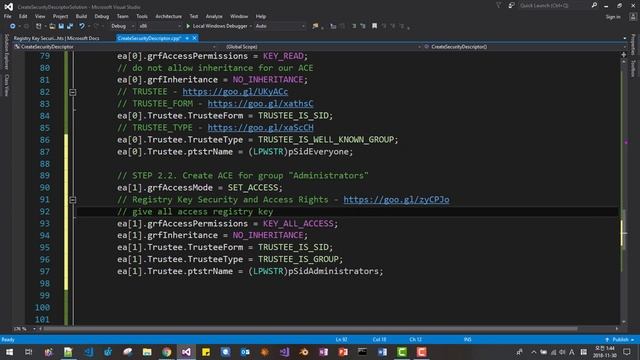Screen dimensions: 640x360
Task: Open the goo.gl/UKyACc link
Action: tap(235, 92)
